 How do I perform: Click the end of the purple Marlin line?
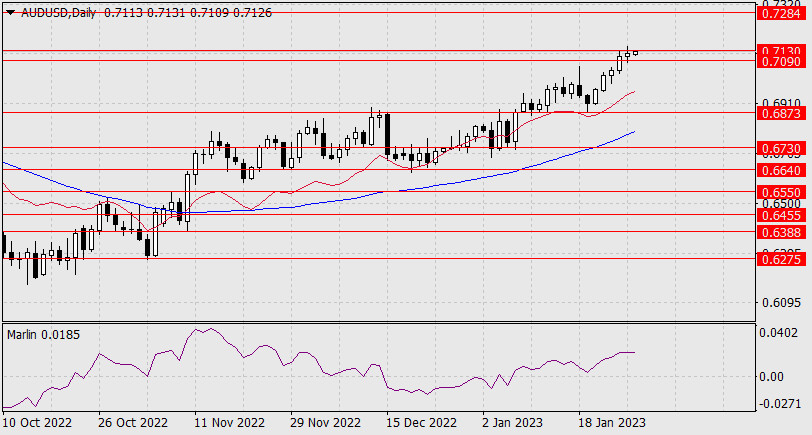click(634, 352)
